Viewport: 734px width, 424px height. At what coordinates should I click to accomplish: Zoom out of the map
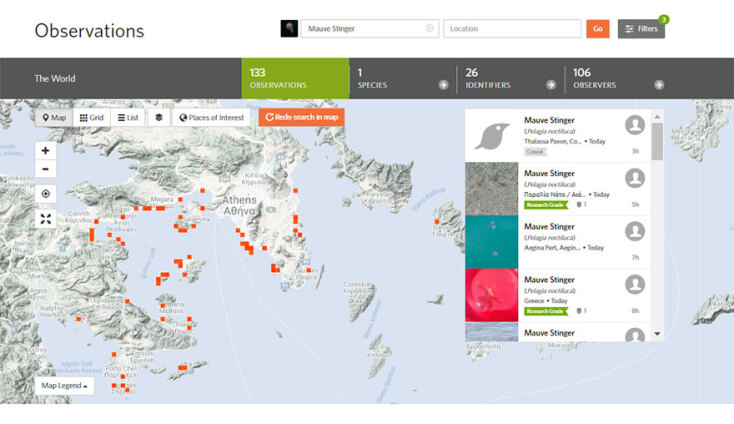pos(46,169)
